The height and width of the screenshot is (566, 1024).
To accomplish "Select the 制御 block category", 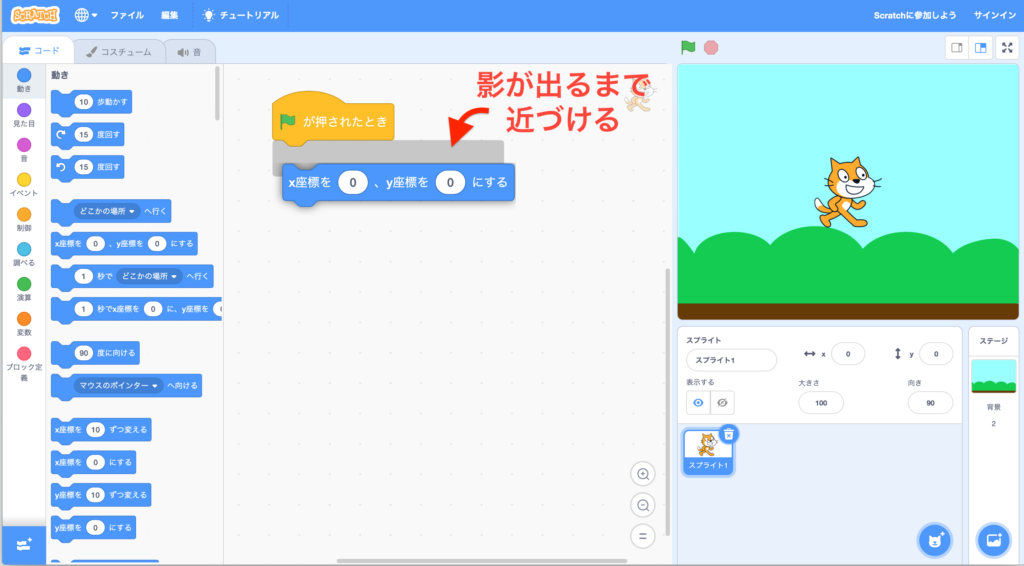I will pyautogui.click(x=24, y=219).
